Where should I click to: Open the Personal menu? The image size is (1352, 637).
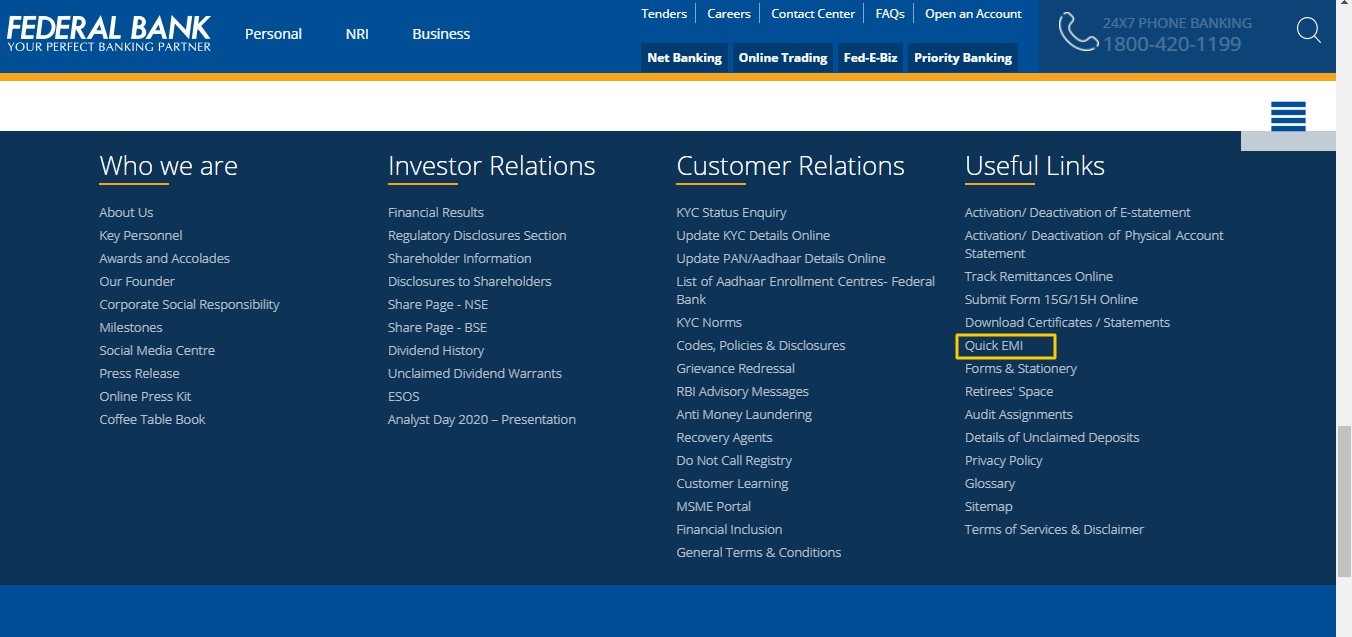click(273, 34)
